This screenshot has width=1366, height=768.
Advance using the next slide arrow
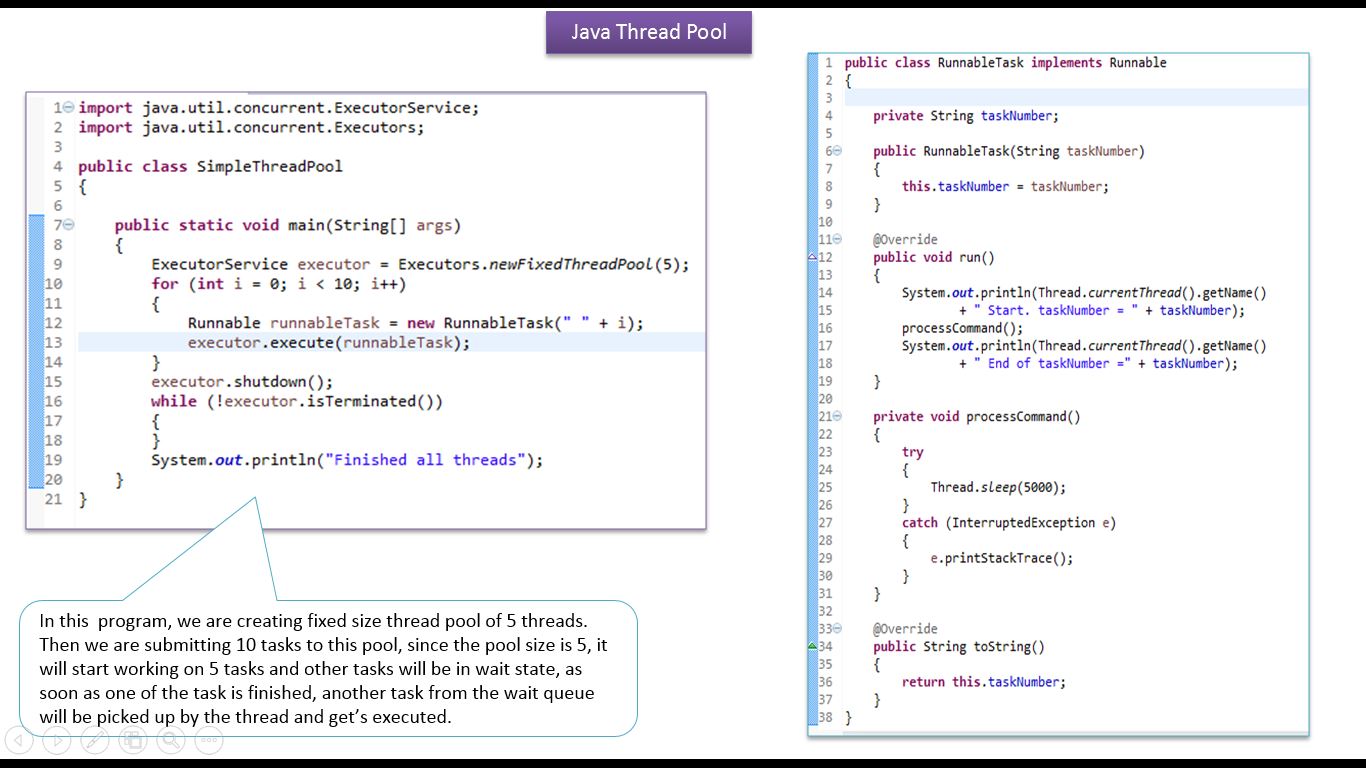(57, 741)
